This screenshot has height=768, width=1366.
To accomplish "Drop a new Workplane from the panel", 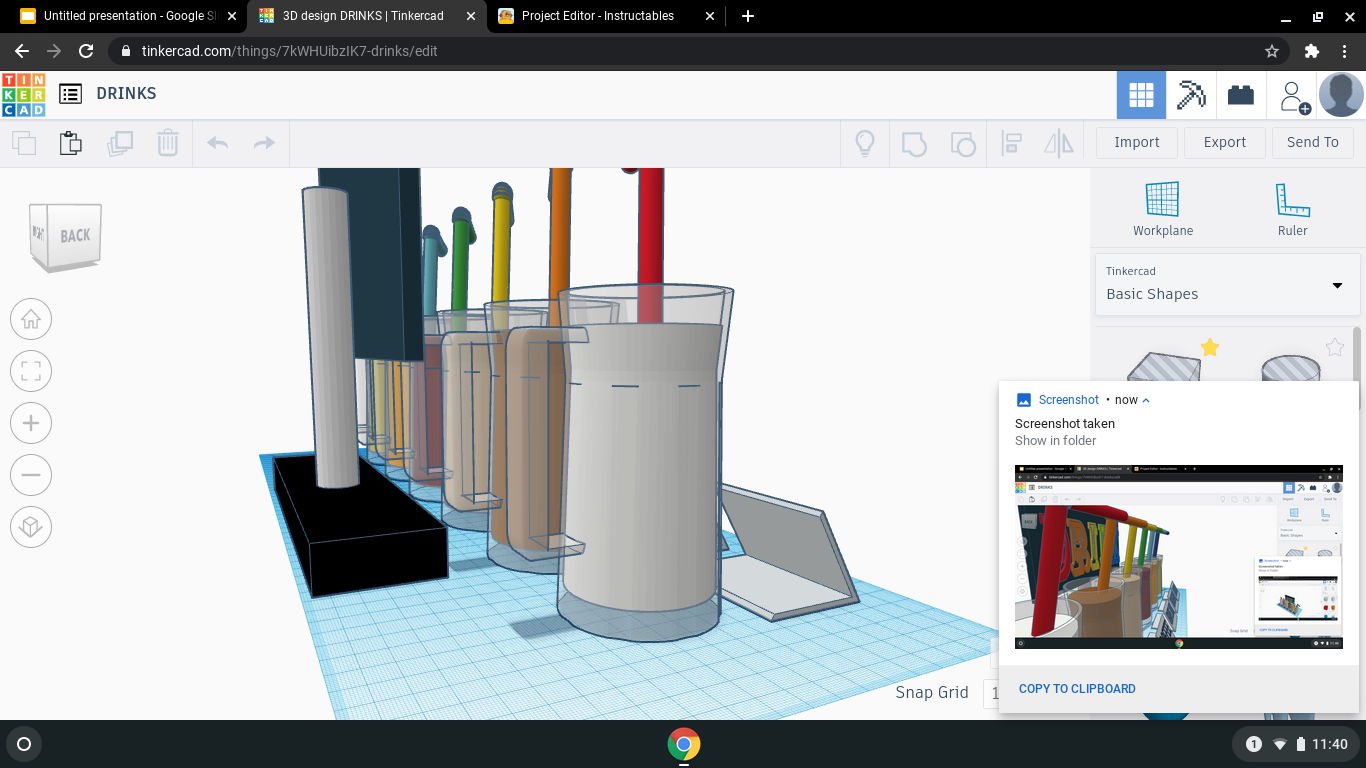I will (x=1162, y=207).
